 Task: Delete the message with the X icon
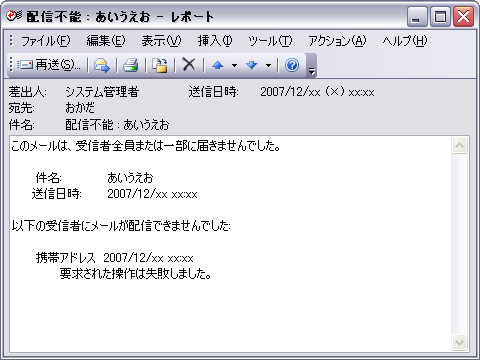pyautogui.click(x=189, y=64)
